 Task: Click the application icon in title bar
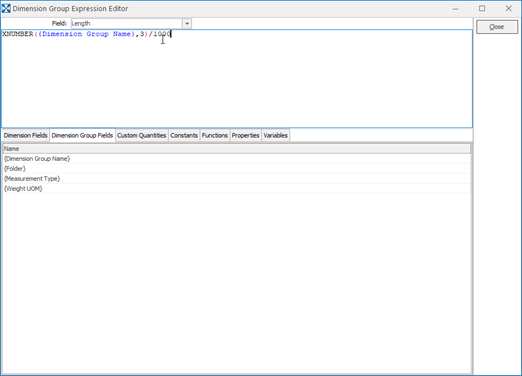(6, 8)
